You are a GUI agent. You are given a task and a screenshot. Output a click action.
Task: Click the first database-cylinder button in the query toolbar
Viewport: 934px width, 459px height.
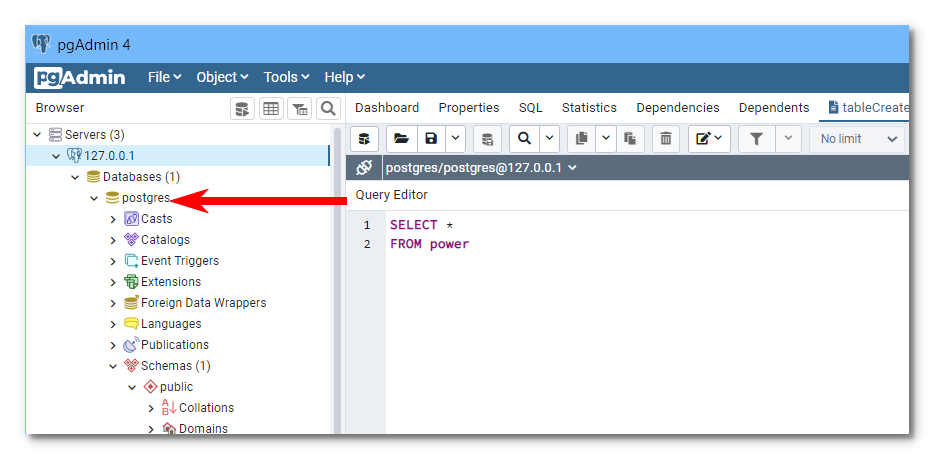coord(364,139)
